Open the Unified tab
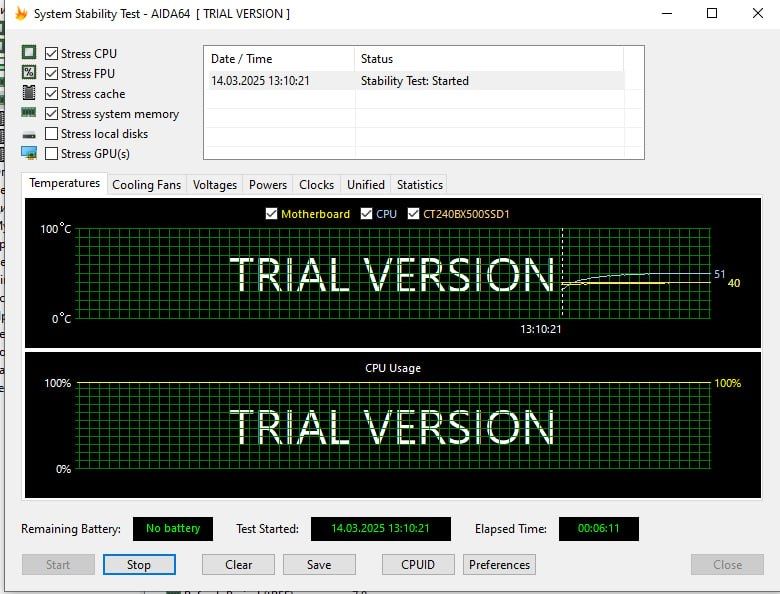 [x=366, y=185]
